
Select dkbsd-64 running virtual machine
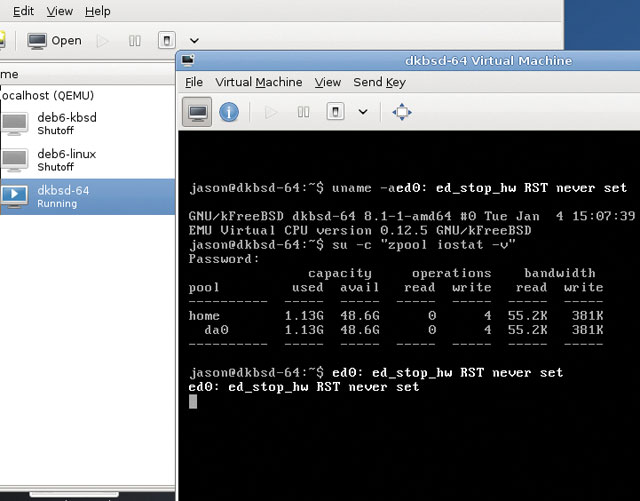pyautogui.click(x=87, y=196)
